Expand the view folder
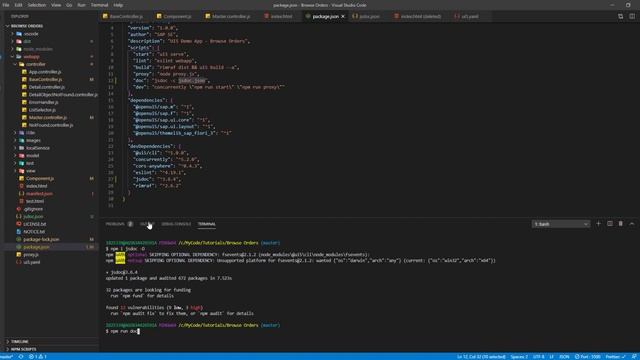 click(31, 171)
